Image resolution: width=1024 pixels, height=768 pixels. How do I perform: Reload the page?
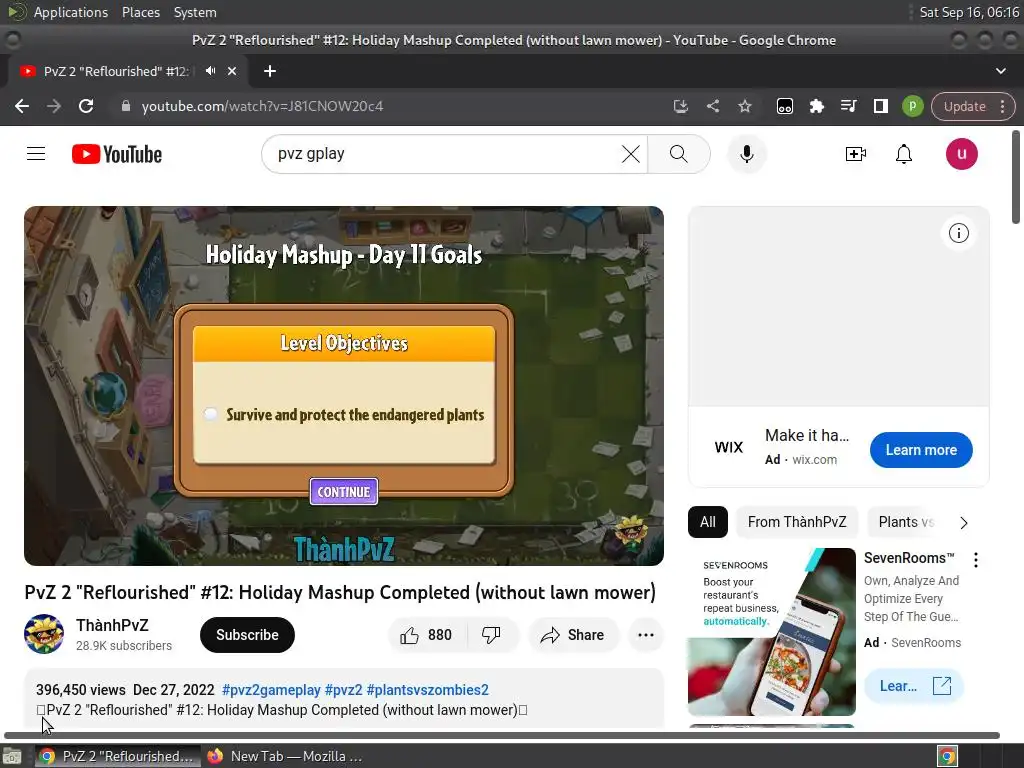86,106
